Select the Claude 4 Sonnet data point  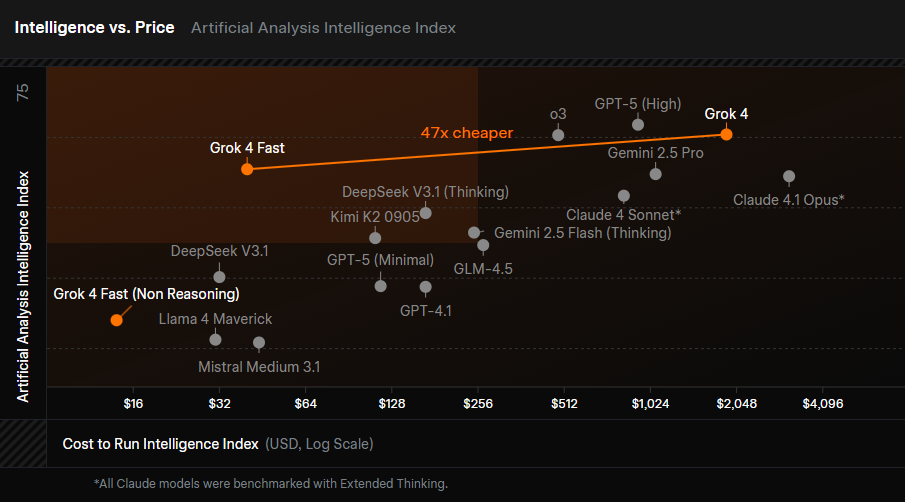click(x=624, y=196)
